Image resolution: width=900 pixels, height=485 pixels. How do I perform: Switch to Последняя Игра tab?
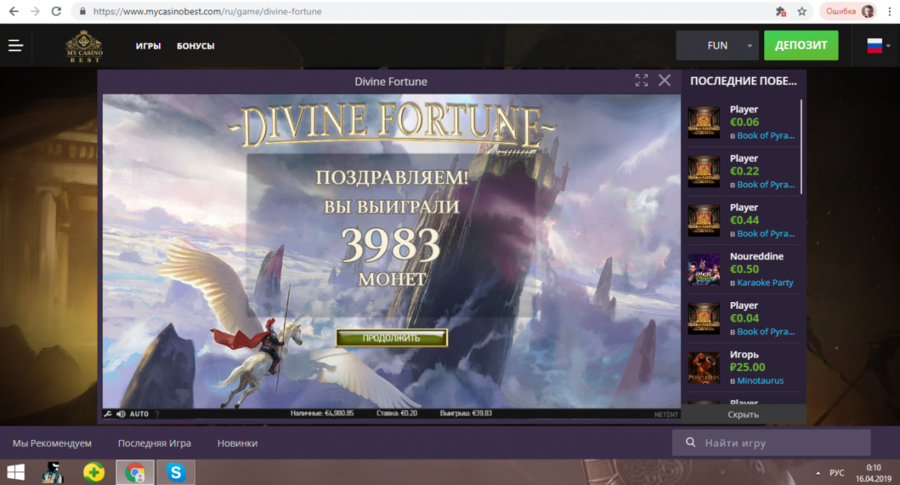pyautogui.click(x=154, y=443)
